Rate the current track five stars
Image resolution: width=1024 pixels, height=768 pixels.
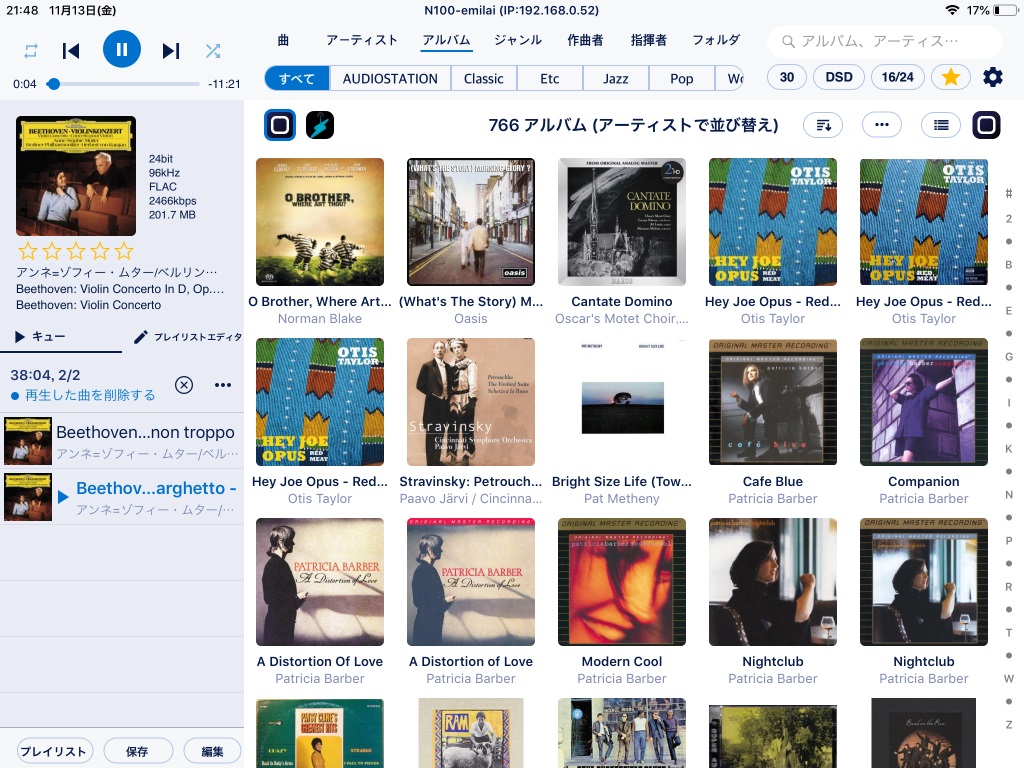[124, 251]
